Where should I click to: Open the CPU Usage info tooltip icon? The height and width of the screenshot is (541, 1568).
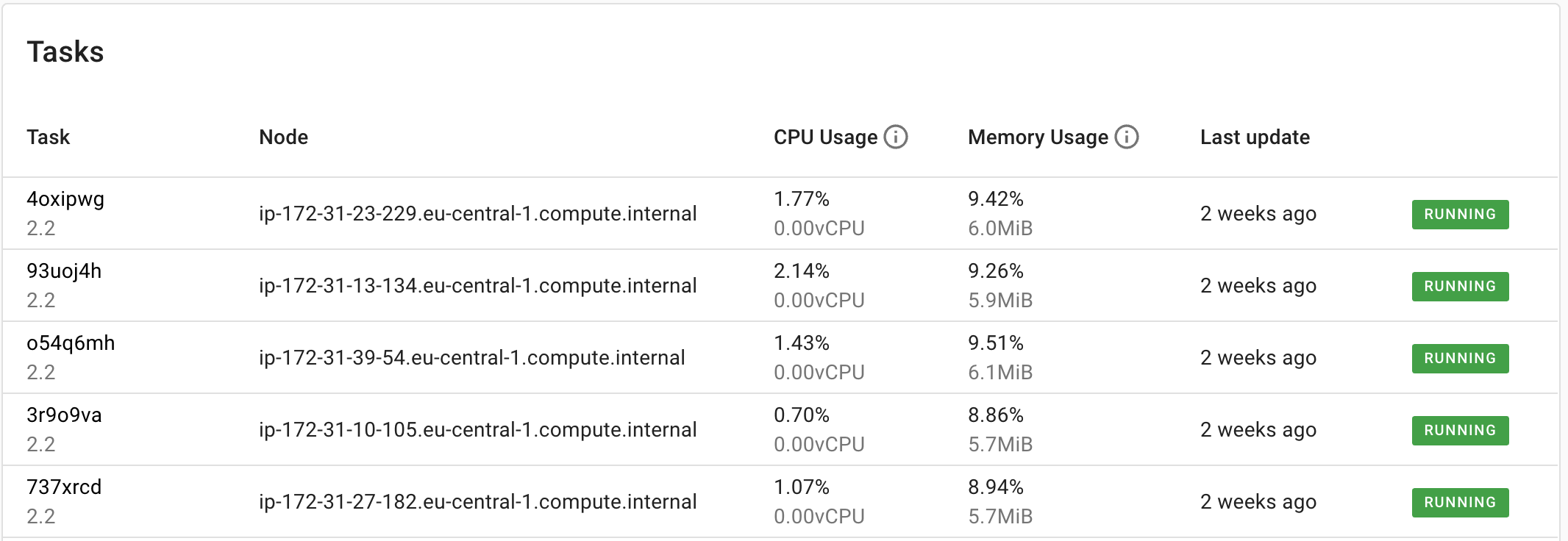[895, 137]
